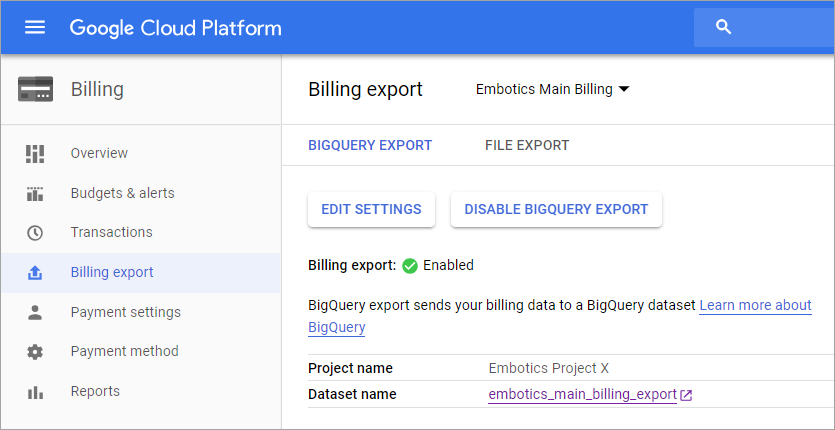Screen dimensions: 835x430
Task: Click the Billing credit card icon
Action: (35, 89)
